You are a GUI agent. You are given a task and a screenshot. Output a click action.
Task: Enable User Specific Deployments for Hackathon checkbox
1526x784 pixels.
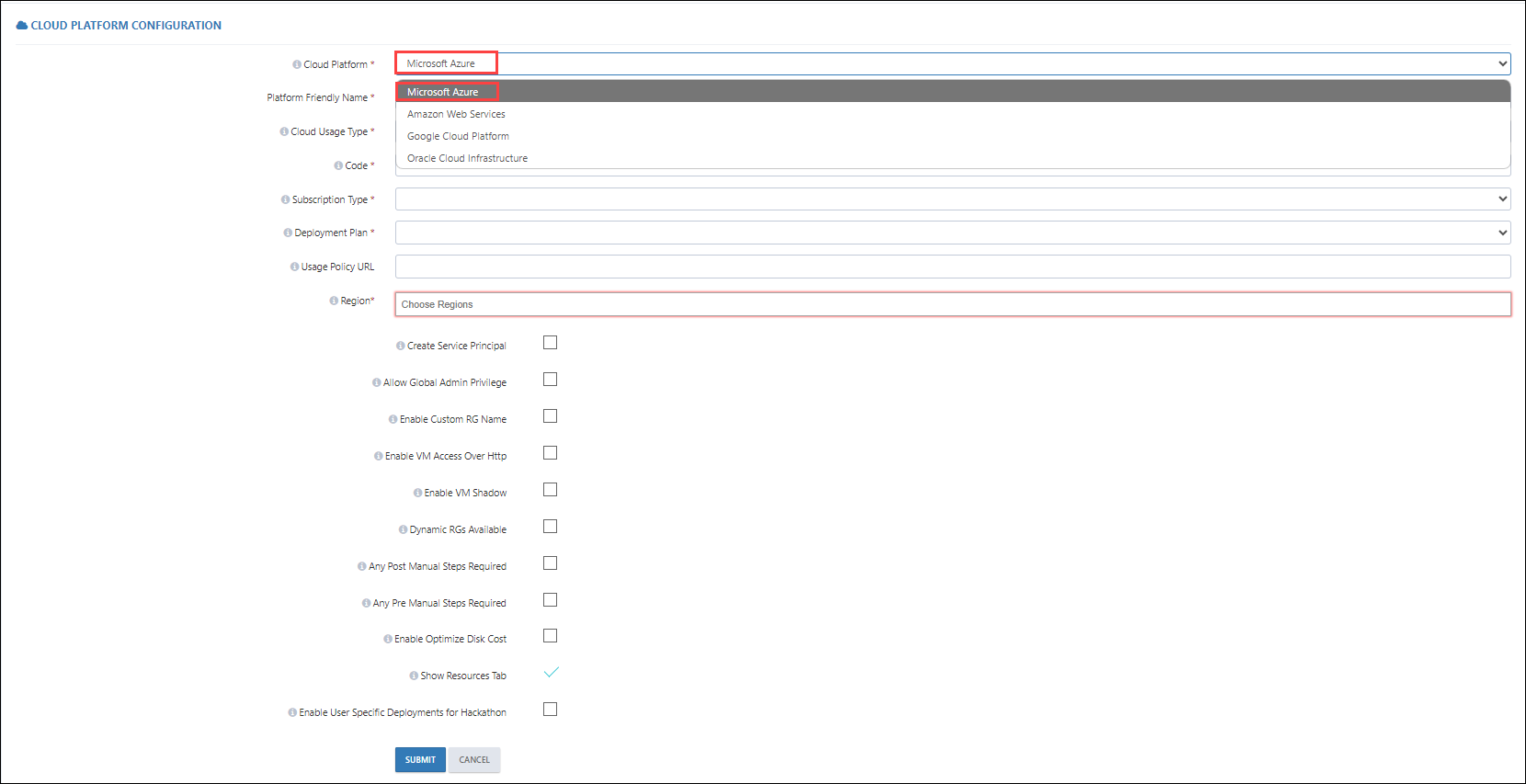coord(550,710)
